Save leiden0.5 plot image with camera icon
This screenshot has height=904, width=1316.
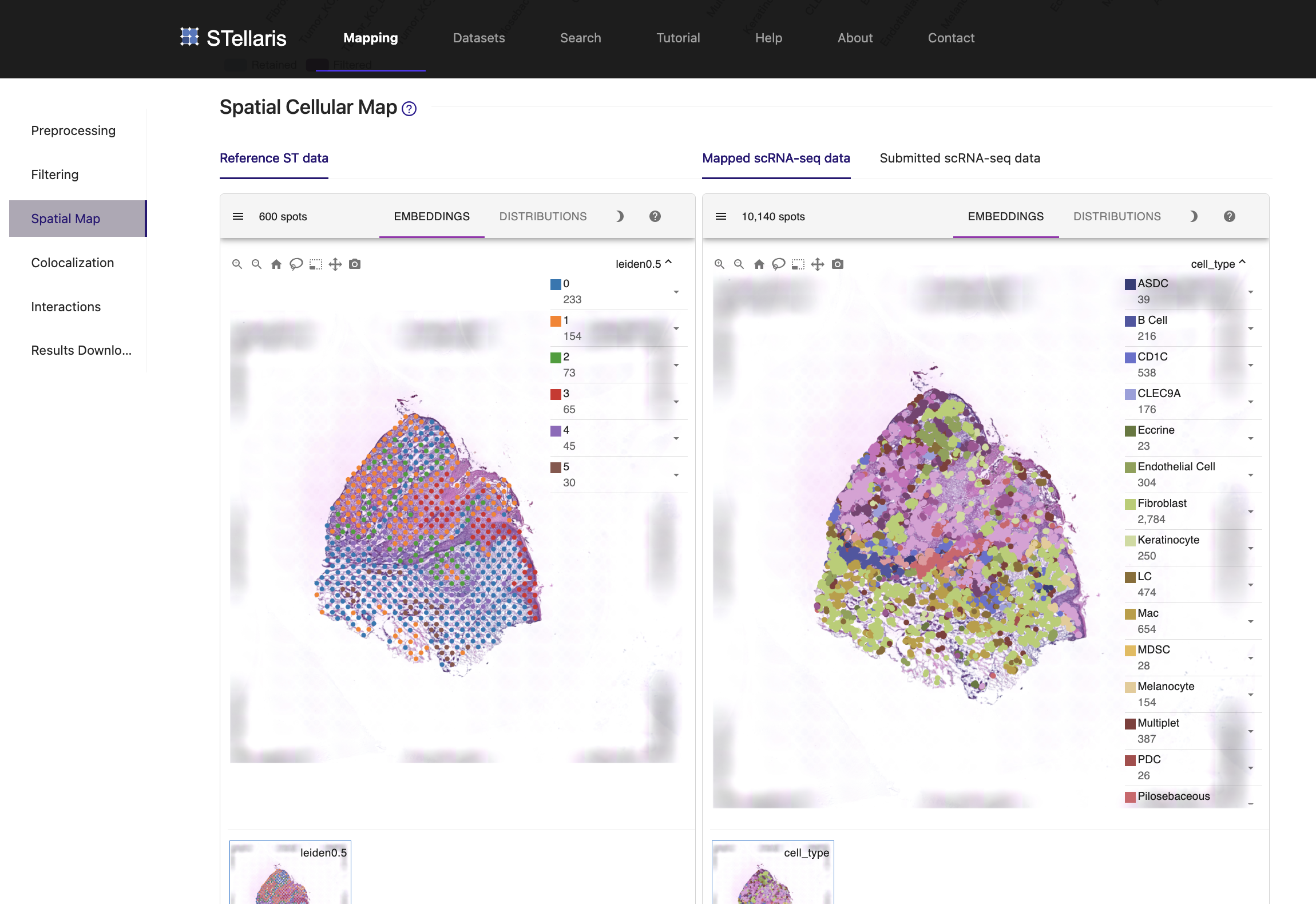pos(355,264)
